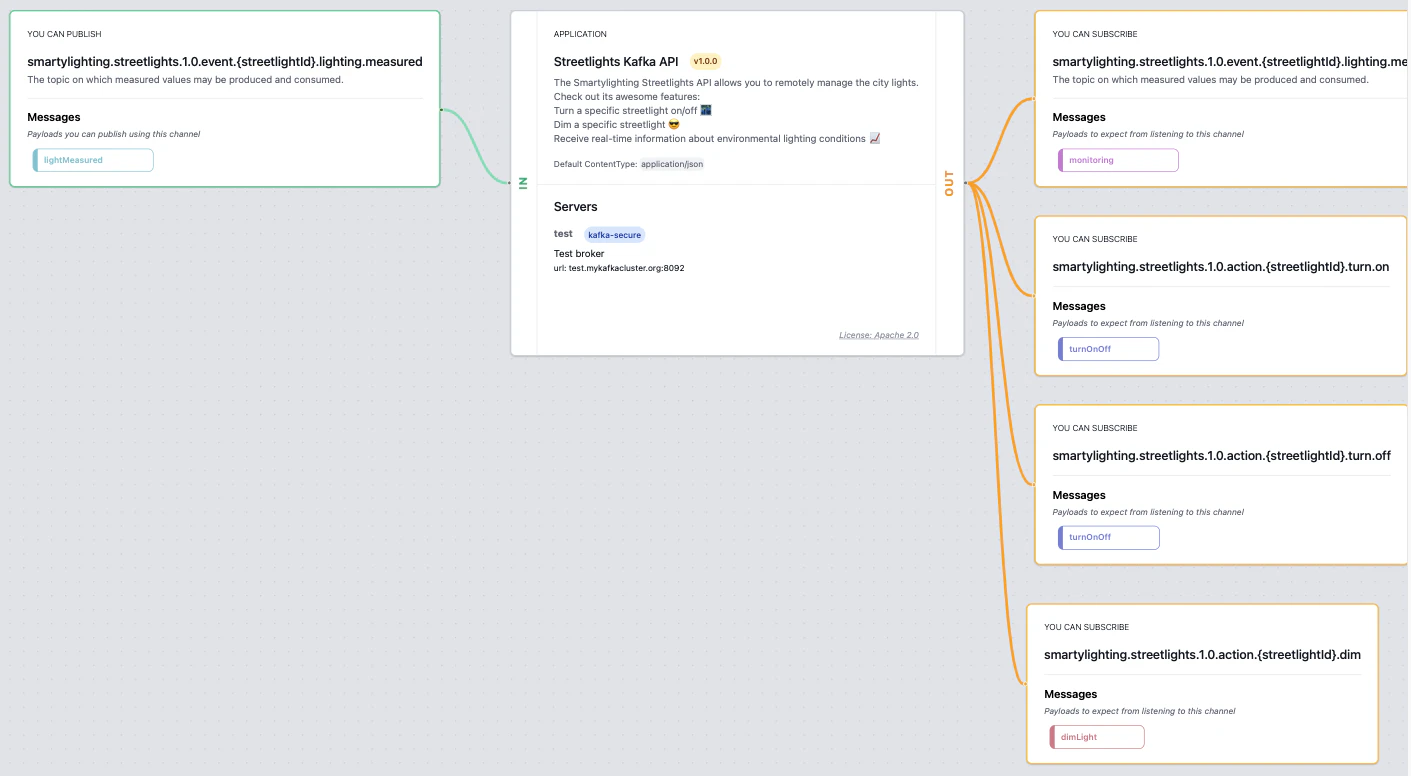This screenshot has height=776, width=1411.
Task: Click 'Check out its awesome features:' text
Action: point(627,96)
